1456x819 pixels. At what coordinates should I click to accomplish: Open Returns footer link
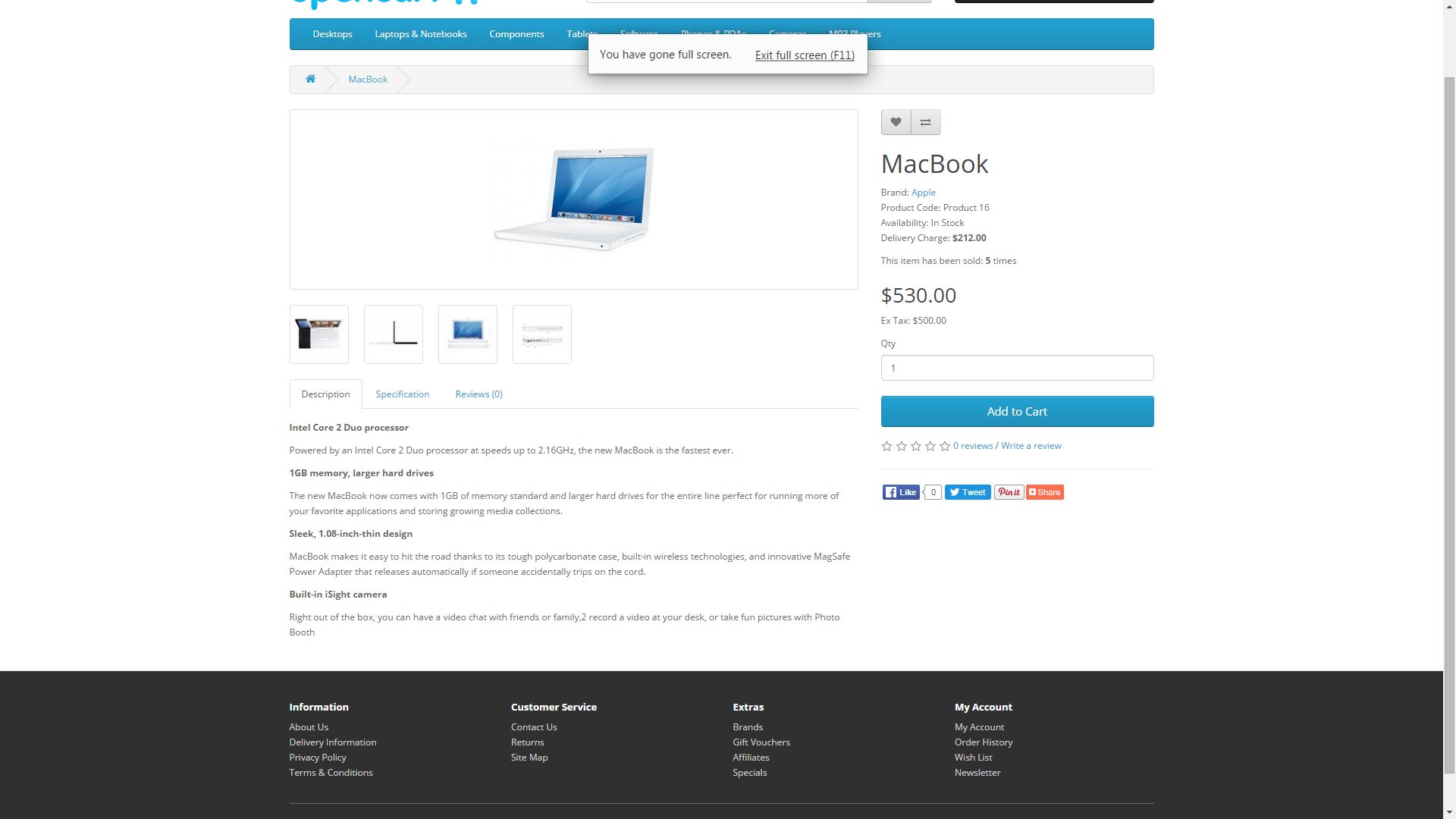[x=527, y=742]
